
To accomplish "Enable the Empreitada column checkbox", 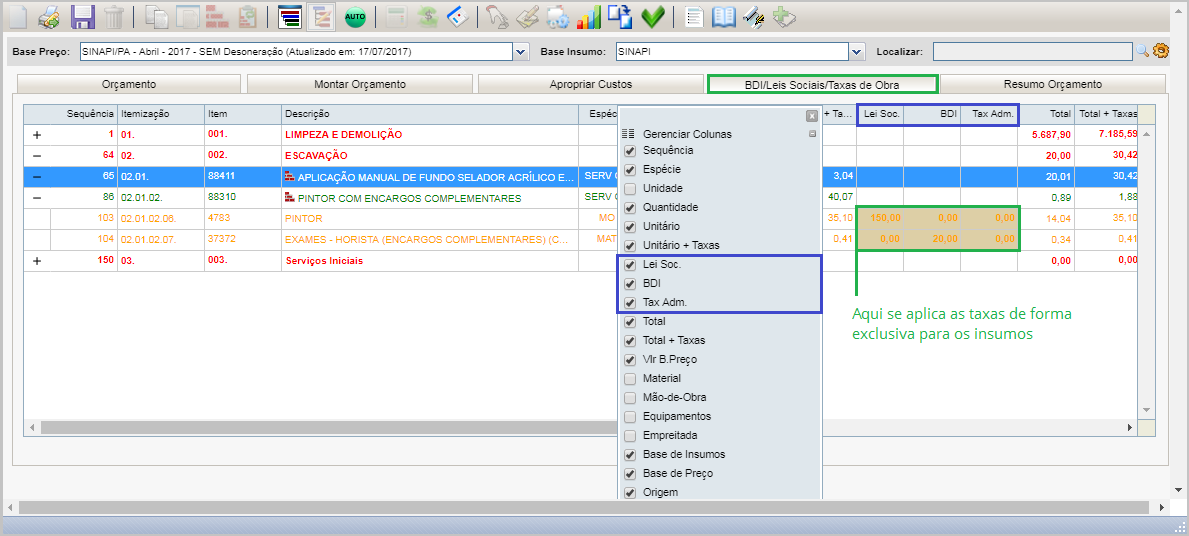I will [x=629, y=436].
